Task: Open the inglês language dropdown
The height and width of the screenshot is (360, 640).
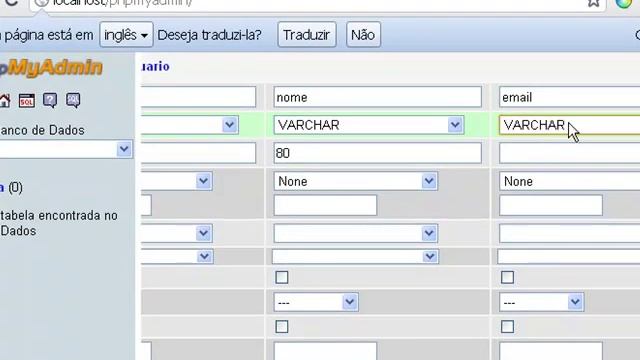Action: tap(126, 35)
